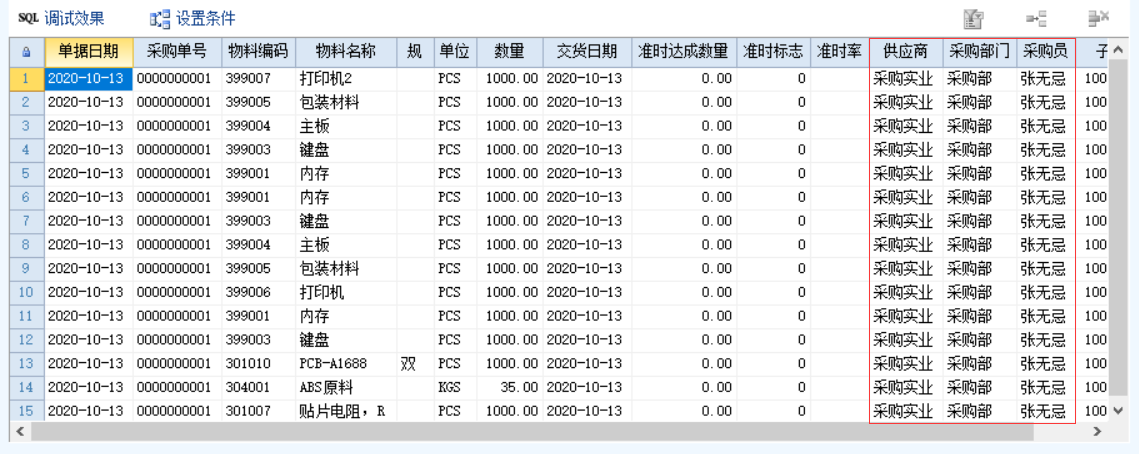Click the PCB-A1688 material name cell
Image resolution: width=1139 pixels, height=454 pixels.
(x=346, y=364)
